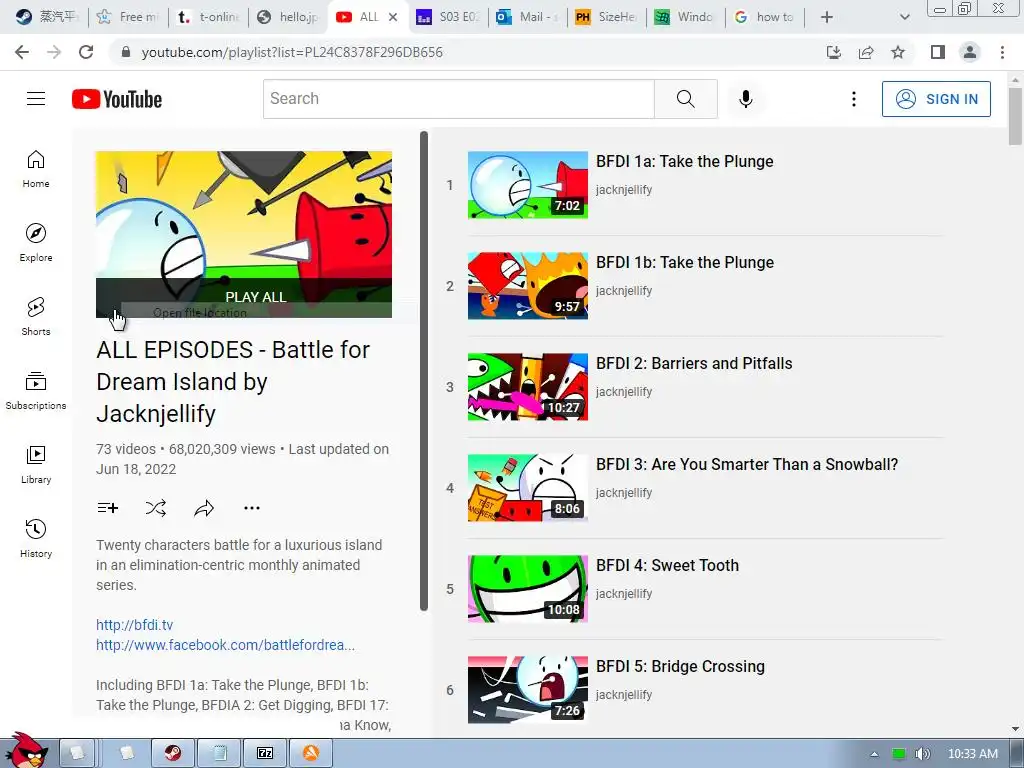The height and width of the screenshot is (768, 1024).
Task: Share the playlist with arrow icon
Action: 204,507
